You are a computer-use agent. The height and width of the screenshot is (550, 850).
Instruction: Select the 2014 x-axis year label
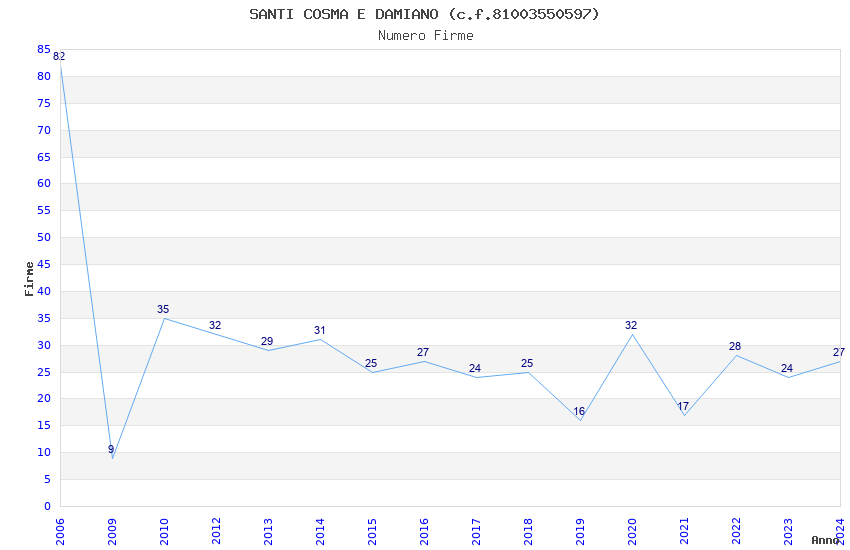click(x=320, y=532)
